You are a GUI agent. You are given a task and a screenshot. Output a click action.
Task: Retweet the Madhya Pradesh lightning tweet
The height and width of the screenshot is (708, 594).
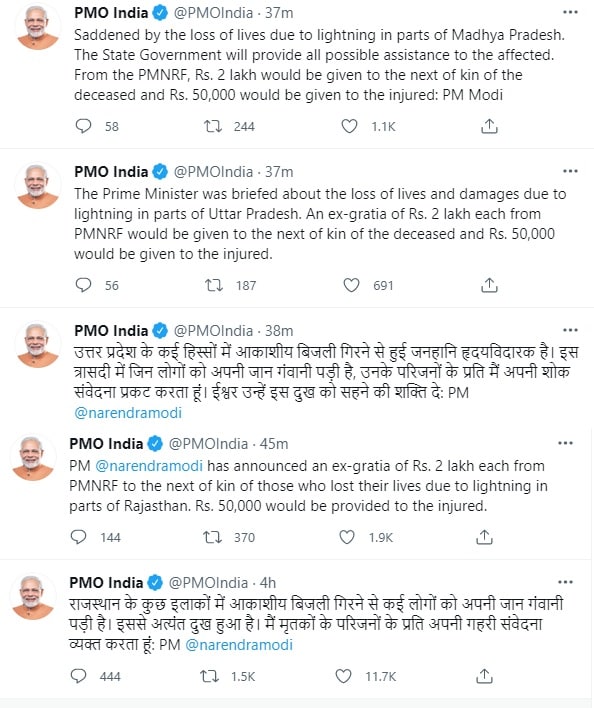coord(213,126)
